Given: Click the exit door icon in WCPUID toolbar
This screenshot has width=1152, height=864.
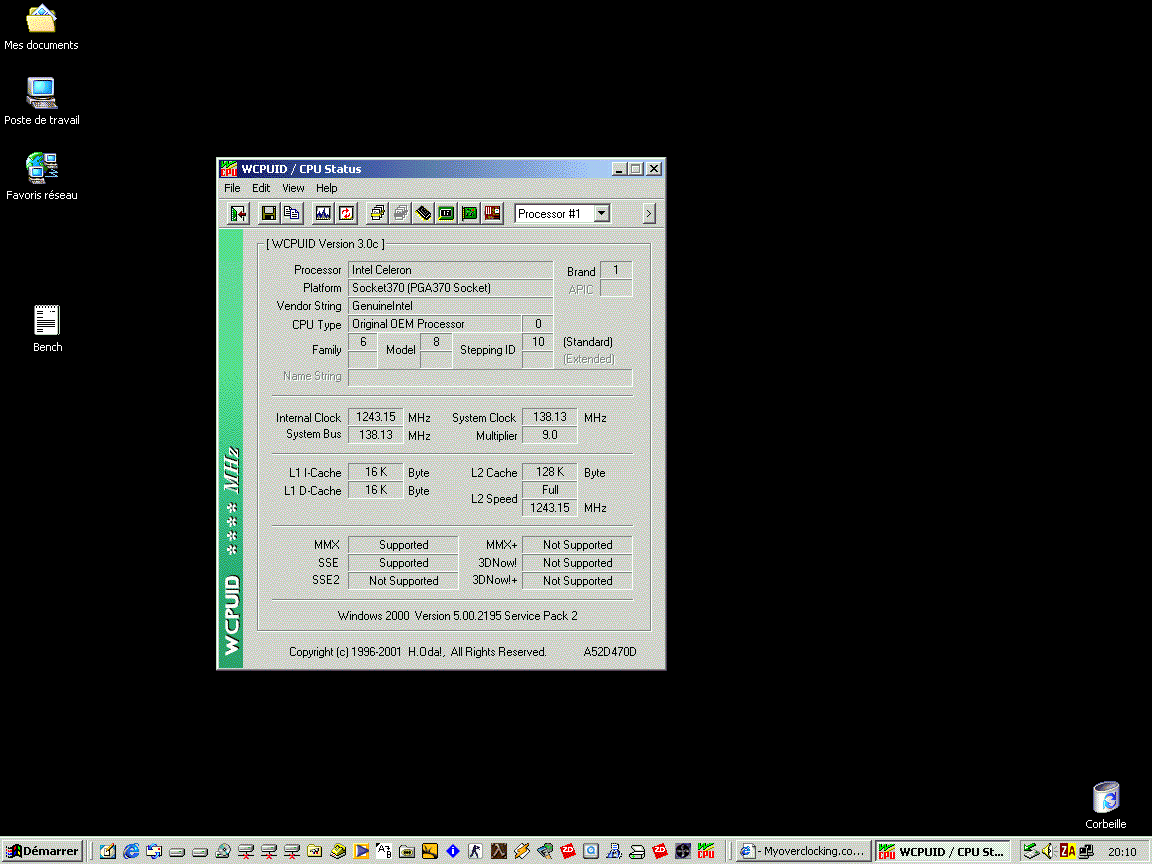Looking at the screenshot, I should coord(239,214).
